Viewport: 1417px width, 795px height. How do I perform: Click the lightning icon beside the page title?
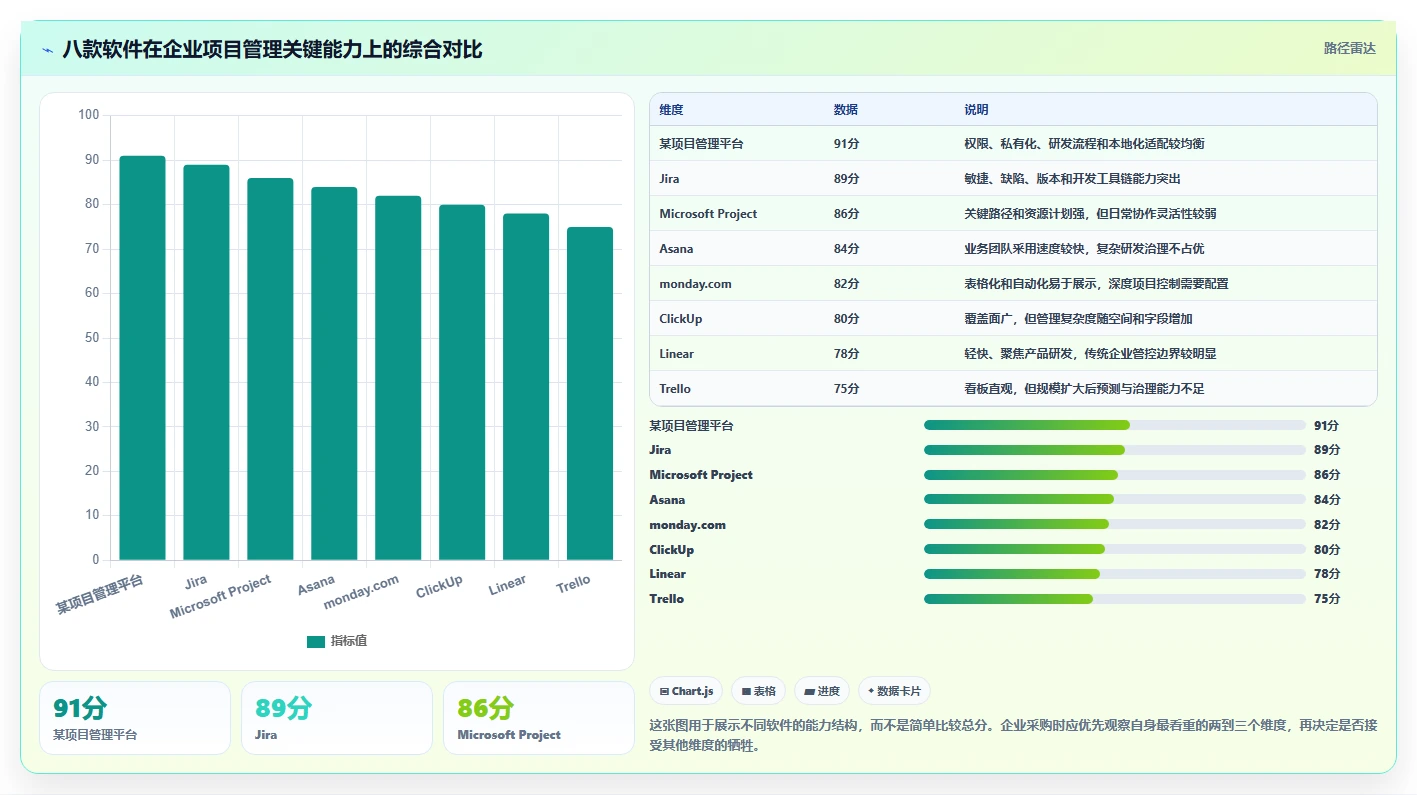[48, 50]
